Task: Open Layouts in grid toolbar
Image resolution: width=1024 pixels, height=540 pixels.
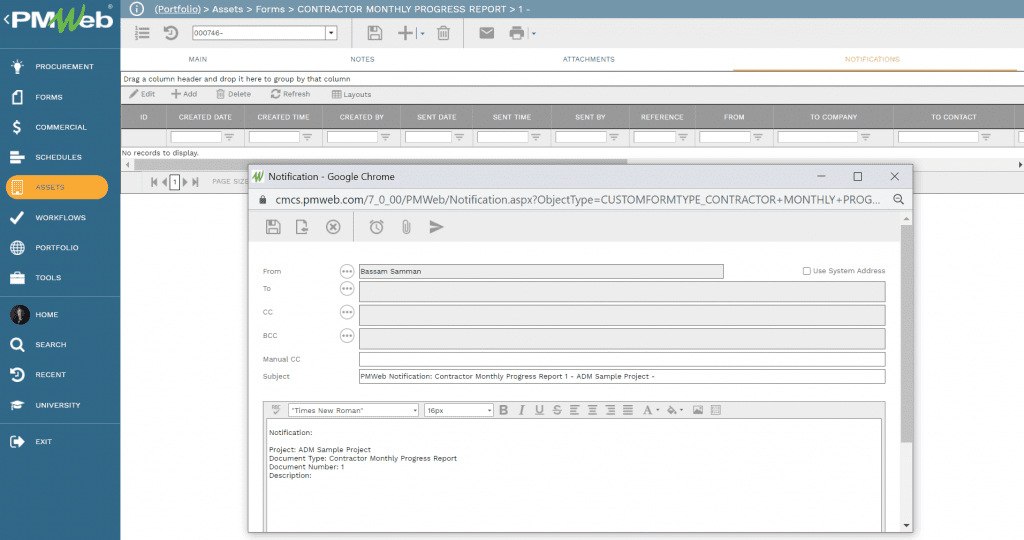Action: tap(351, 94)
